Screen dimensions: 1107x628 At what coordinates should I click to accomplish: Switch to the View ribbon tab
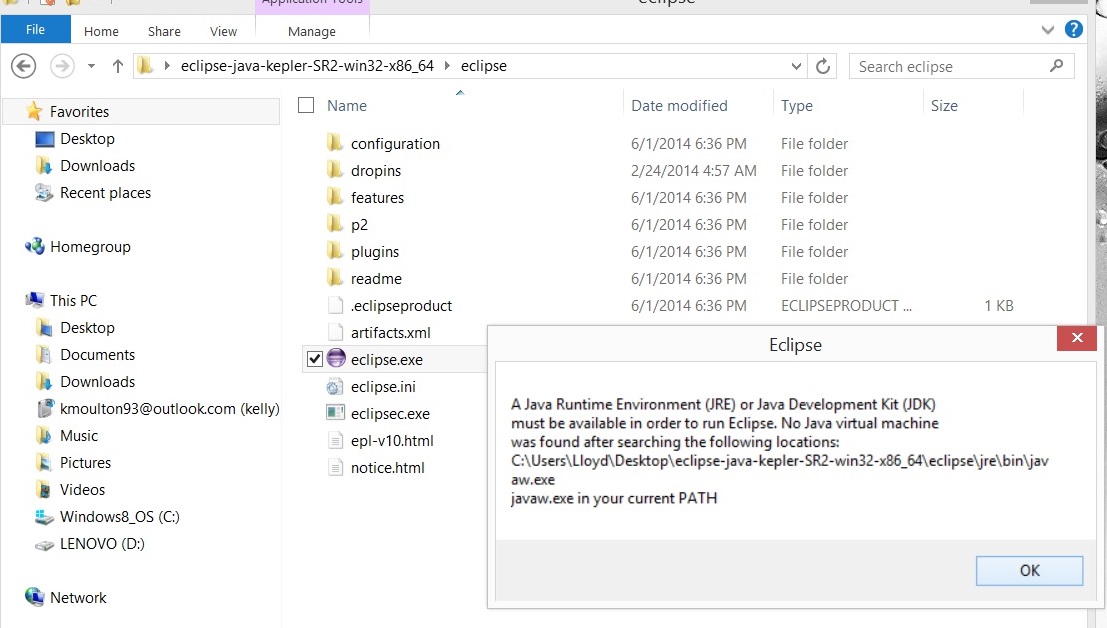pos(223,31)
